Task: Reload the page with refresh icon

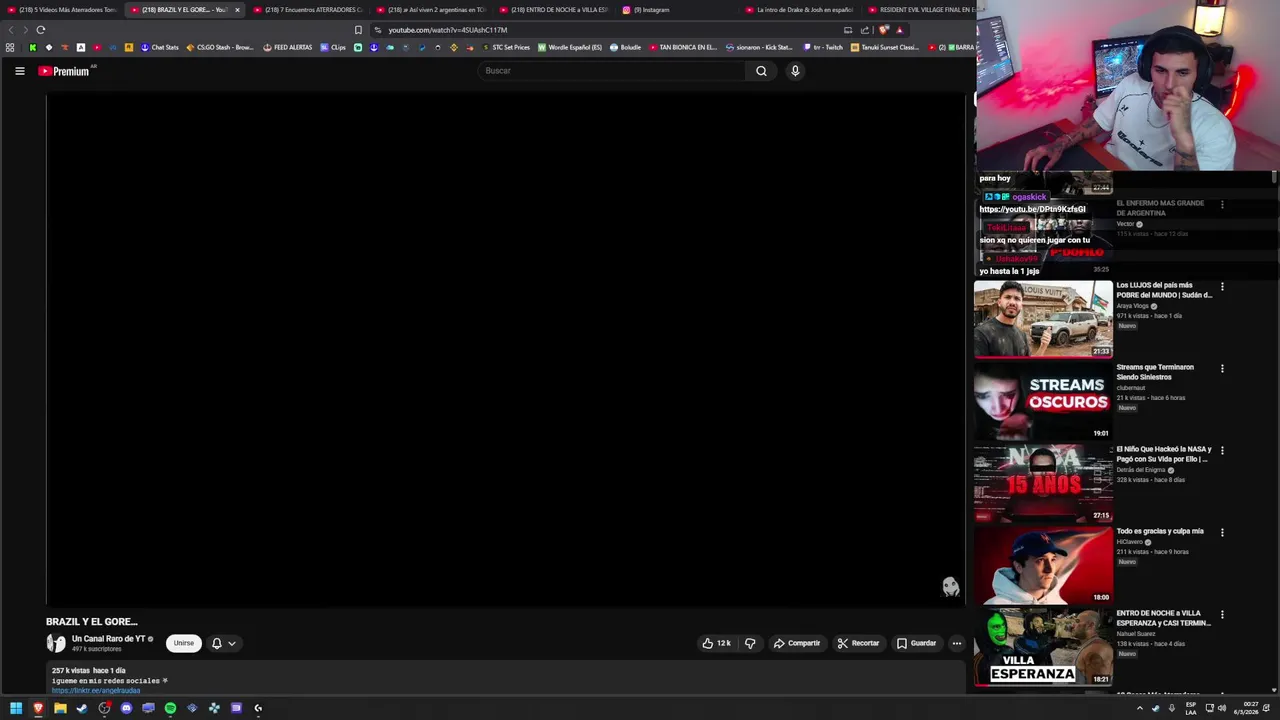Action: coord(40,30)
